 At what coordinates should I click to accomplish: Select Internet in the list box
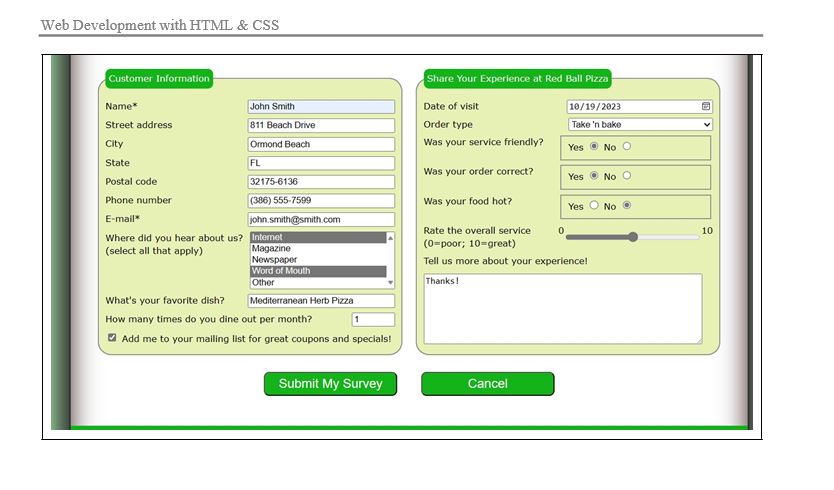coord(318,237)
